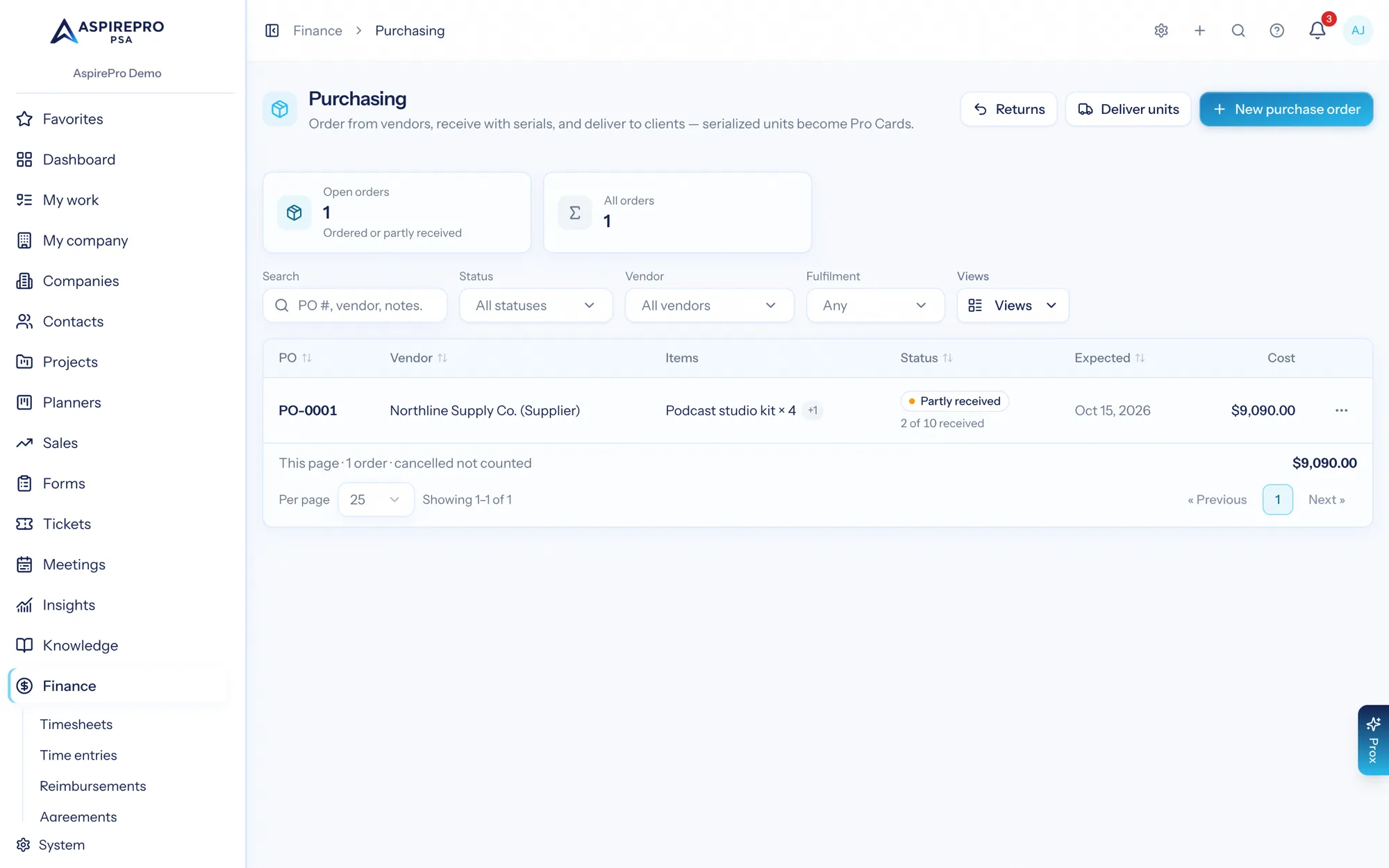Viewport: 1389px width, 868px height.
Task: Click the Purchasing page cube icon
Action: [280, 109]
